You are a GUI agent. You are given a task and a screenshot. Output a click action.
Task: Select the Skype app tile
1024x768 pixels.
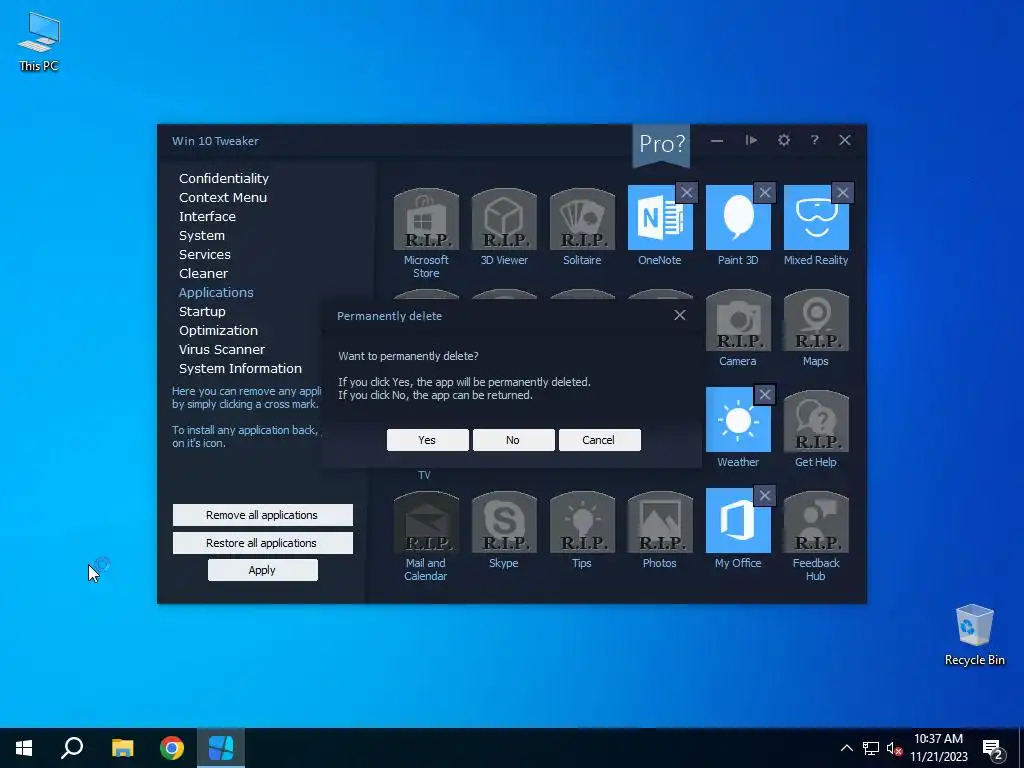coord(504,522)
